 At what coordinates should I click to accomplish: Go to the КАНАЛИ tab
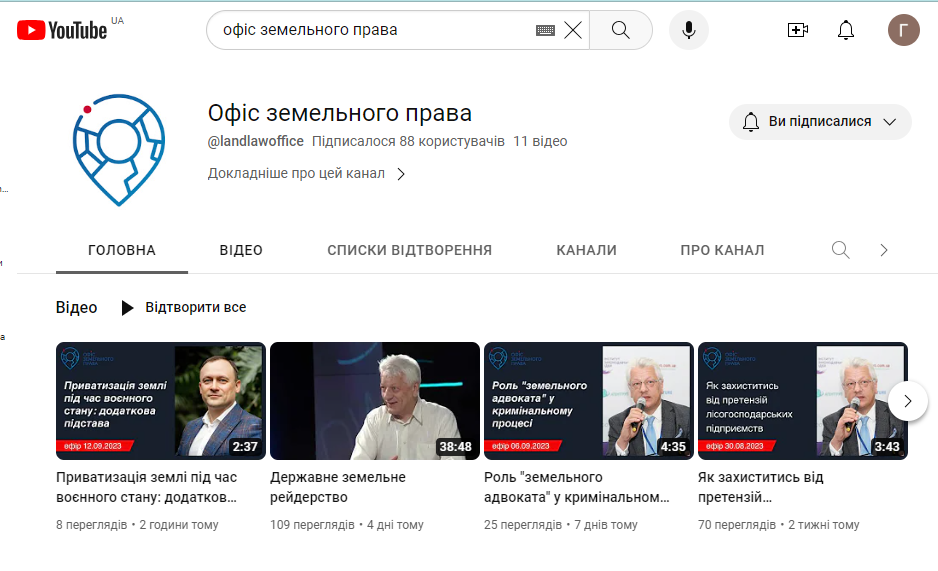586,250
